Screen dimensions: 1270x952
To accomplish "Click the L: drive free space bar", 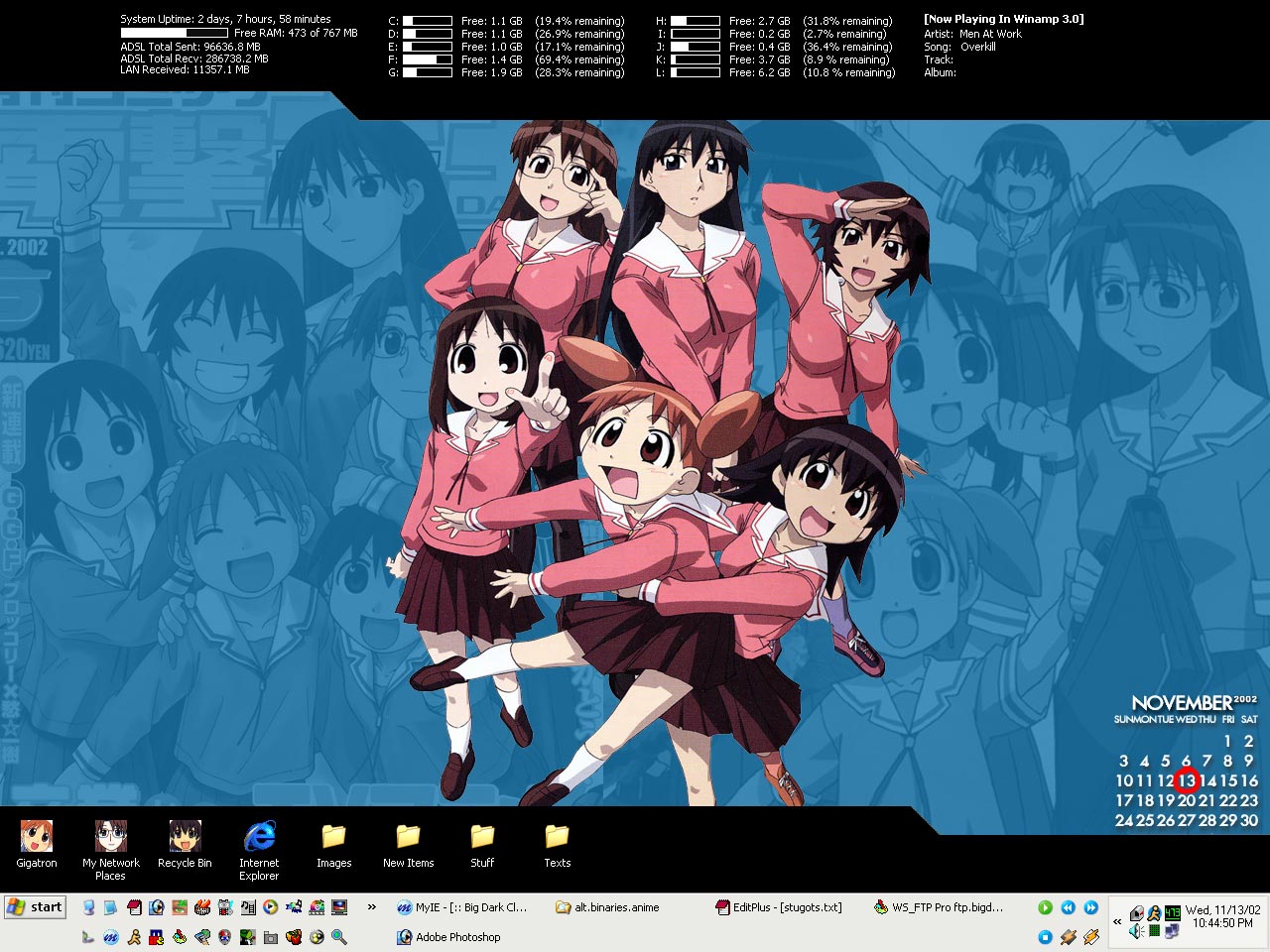I will click(x=696, y=72).
